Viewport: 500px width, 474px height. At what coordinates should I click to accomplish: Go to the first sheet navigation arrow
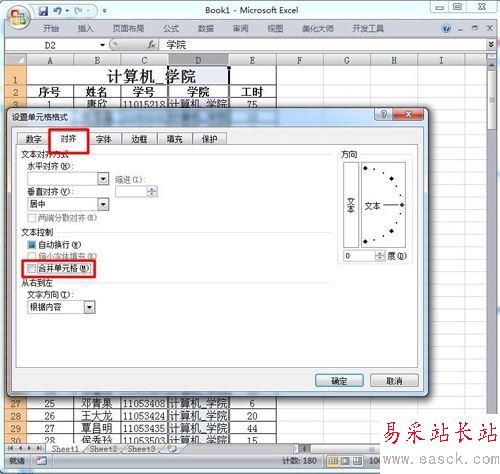(10, 449)
